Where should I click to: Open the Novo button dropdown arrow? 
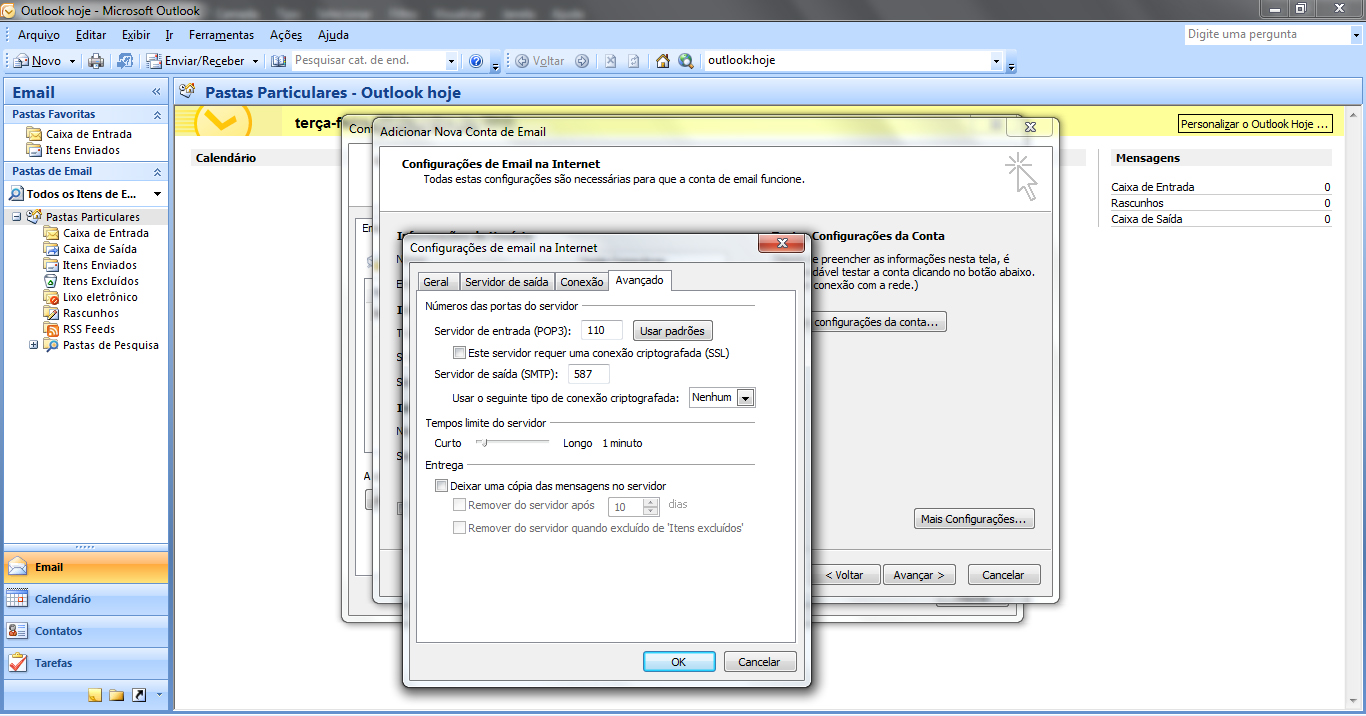[x=72, y=62]
